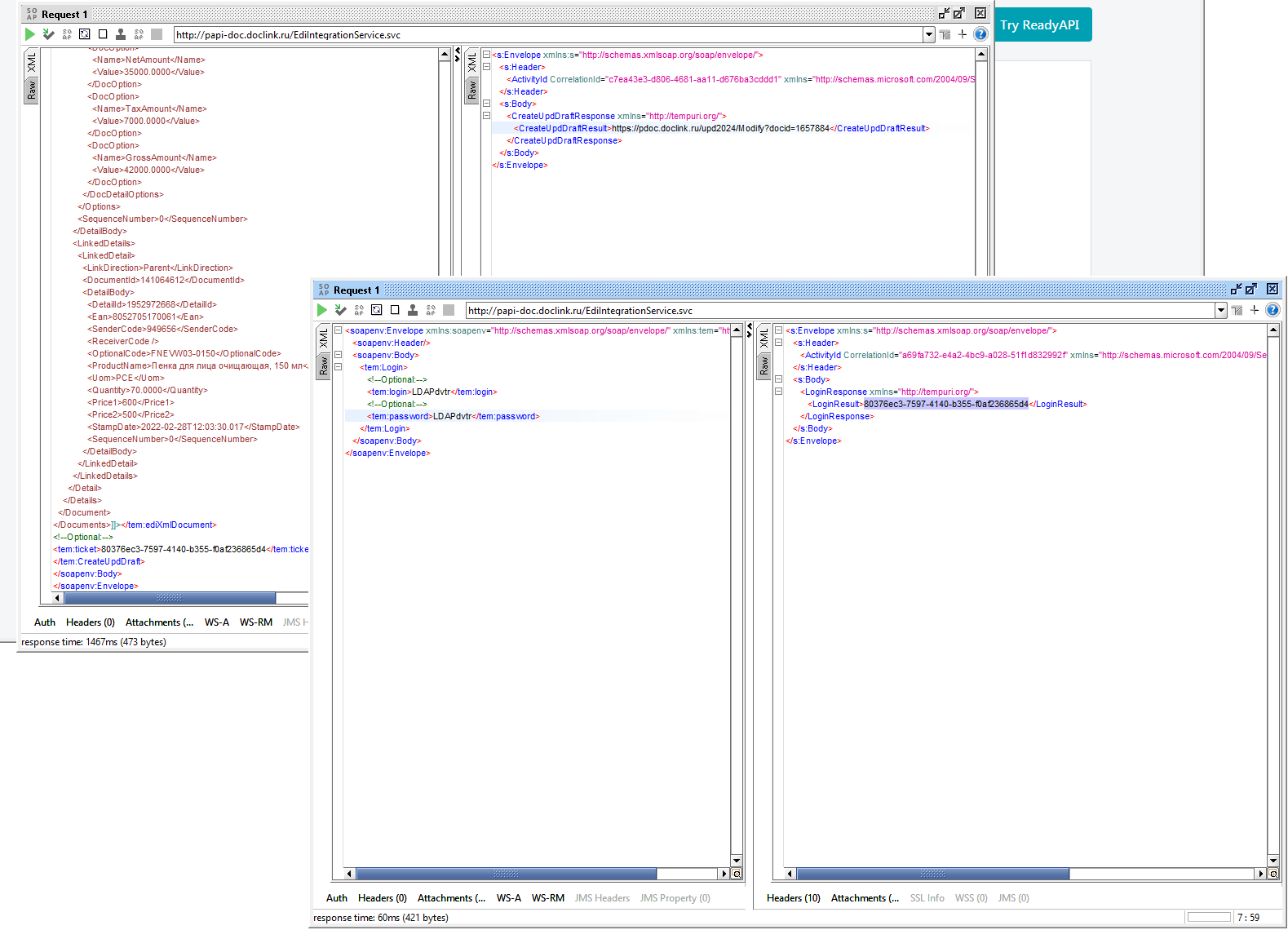The height and width of the screenshot is (930, 1288).
Task: Open the endpoint dropdown in the top request window
Action: tap(929, 34)
